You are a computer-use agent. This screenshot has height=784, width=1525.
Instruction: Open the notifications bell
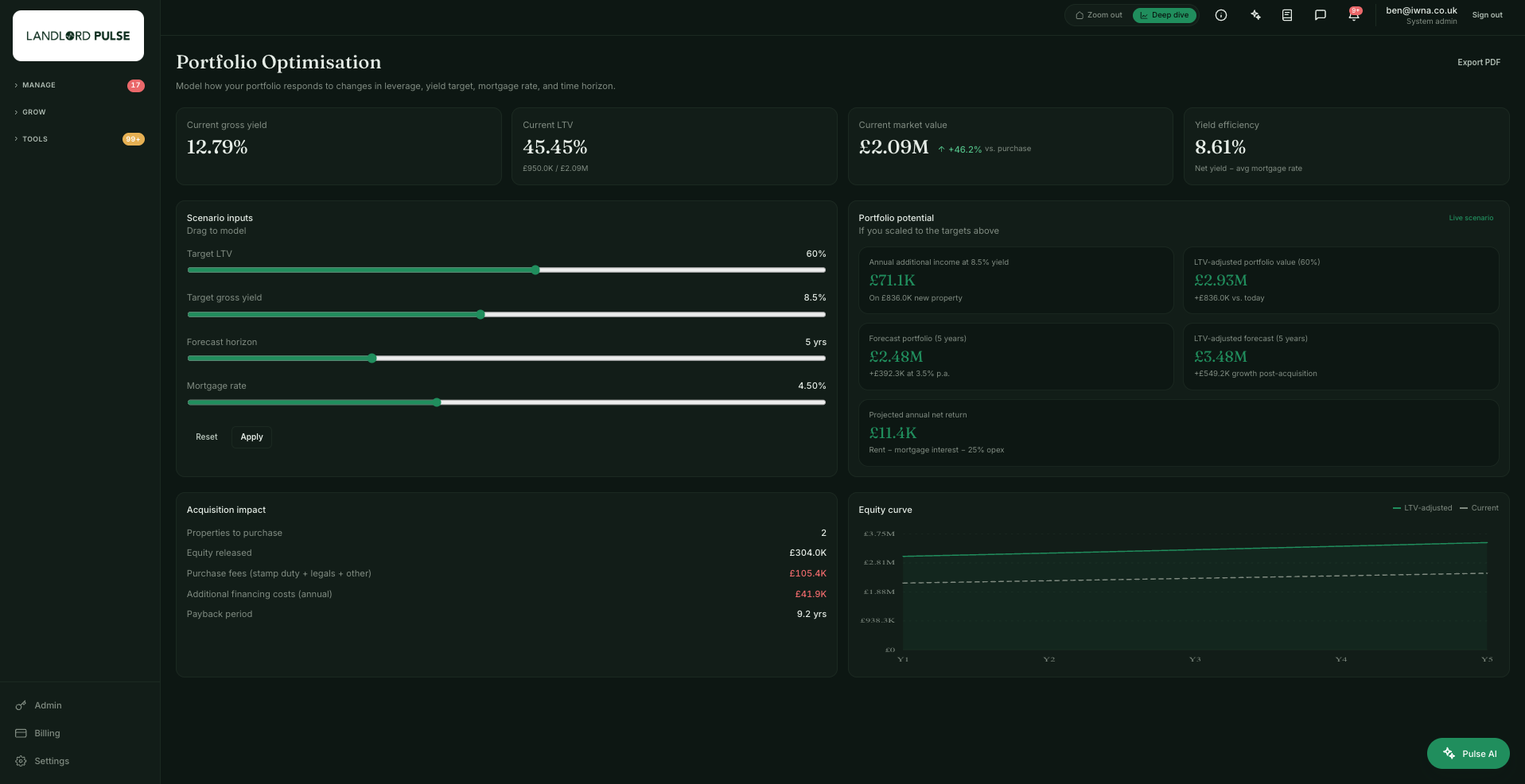(1354, 15)
